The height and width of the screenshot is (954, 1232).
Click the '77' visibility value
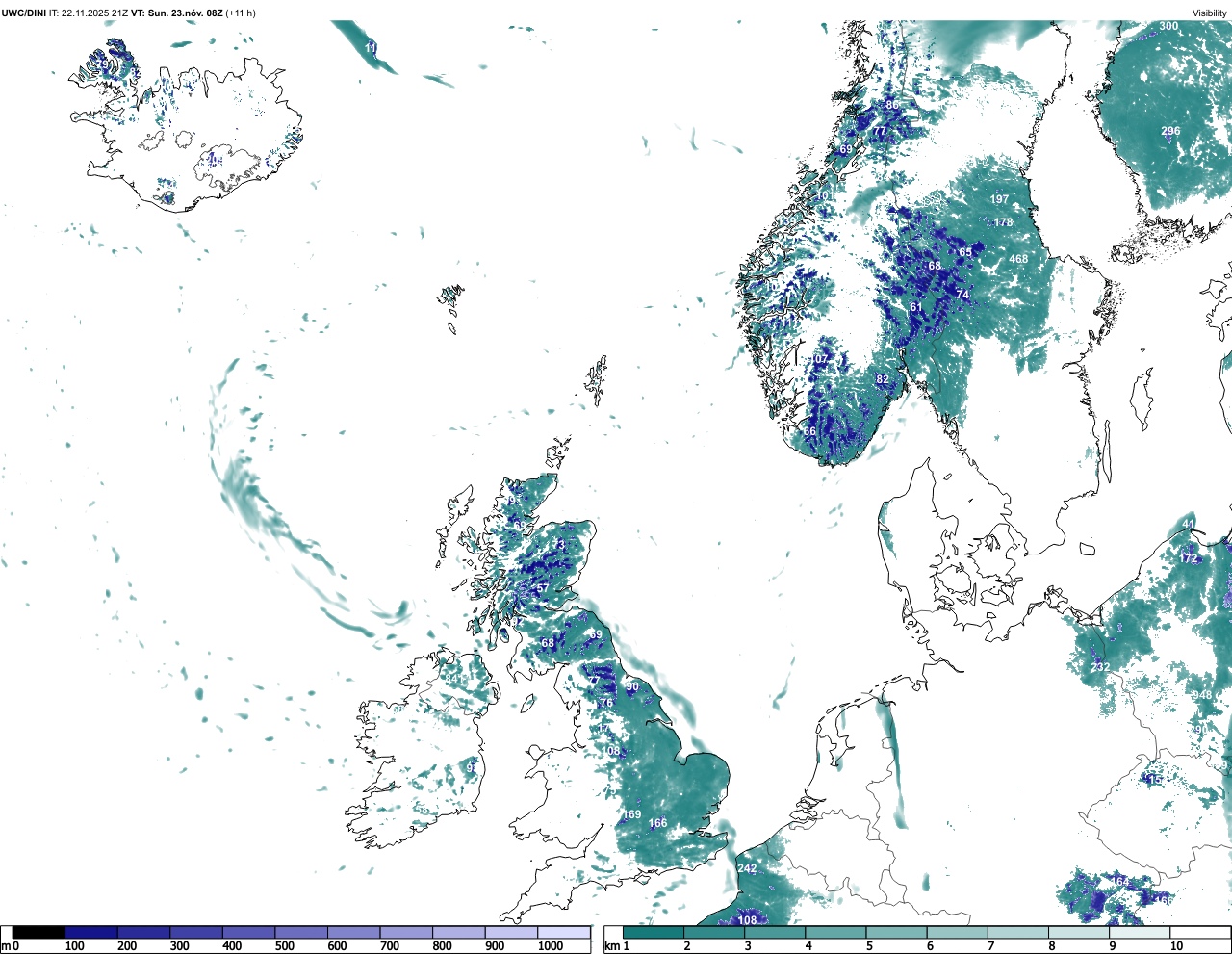(879, 131)
